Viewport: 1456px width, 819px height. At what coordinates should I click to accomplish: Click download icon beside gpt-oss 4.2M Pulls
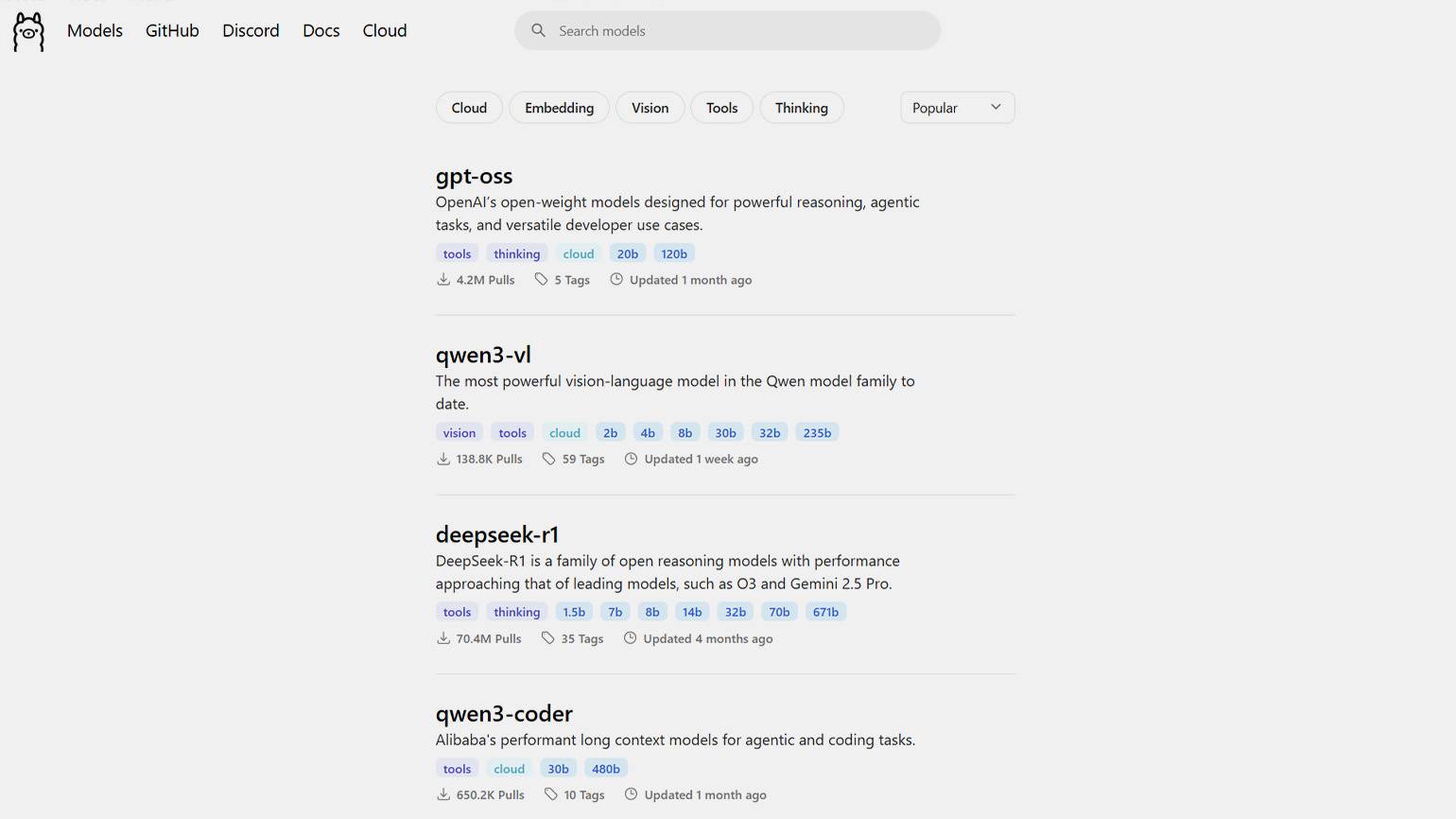point(443,279)
